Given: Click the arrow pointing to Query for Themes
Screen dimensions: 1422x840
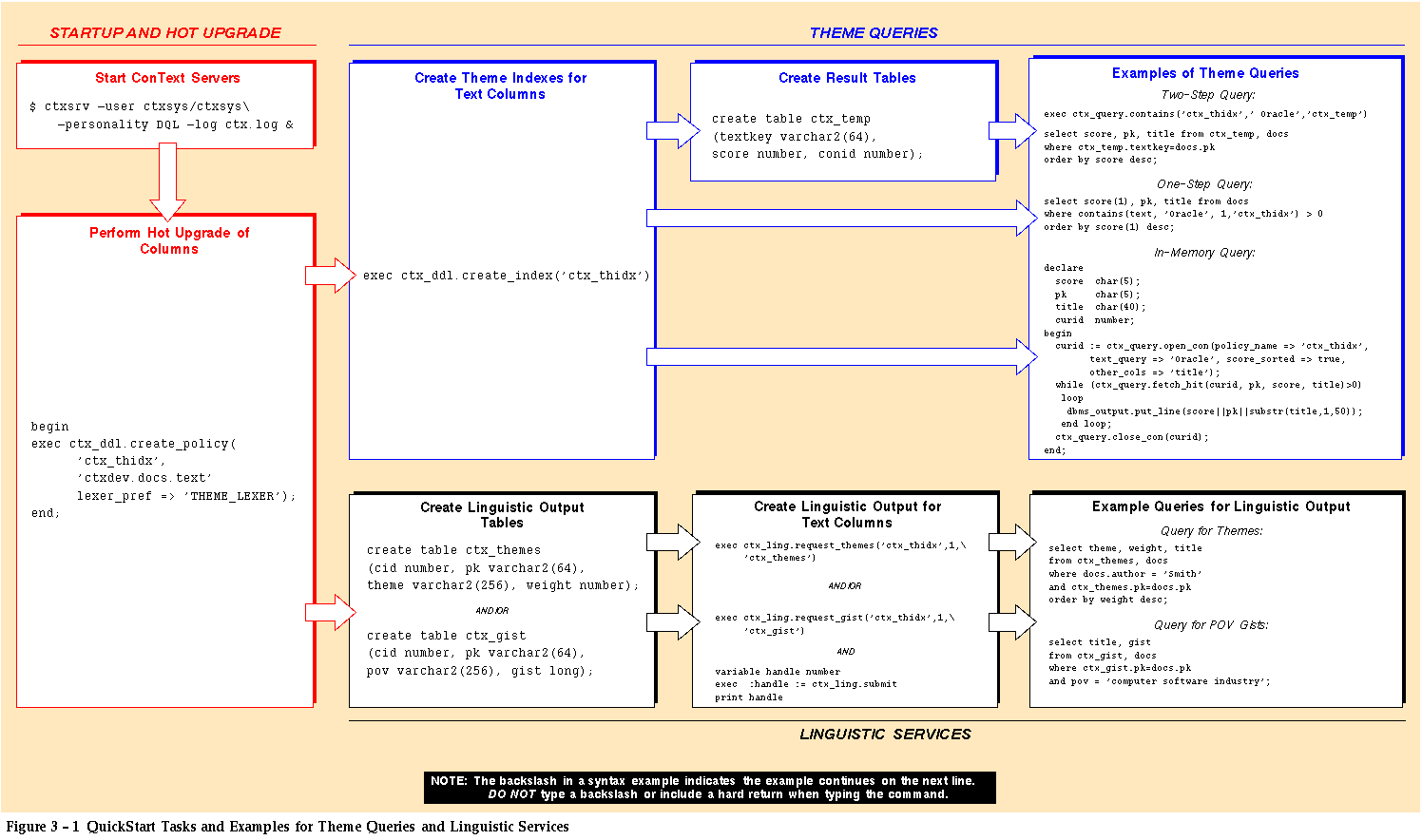Looking at the screenshot, I should [1012, 542].
